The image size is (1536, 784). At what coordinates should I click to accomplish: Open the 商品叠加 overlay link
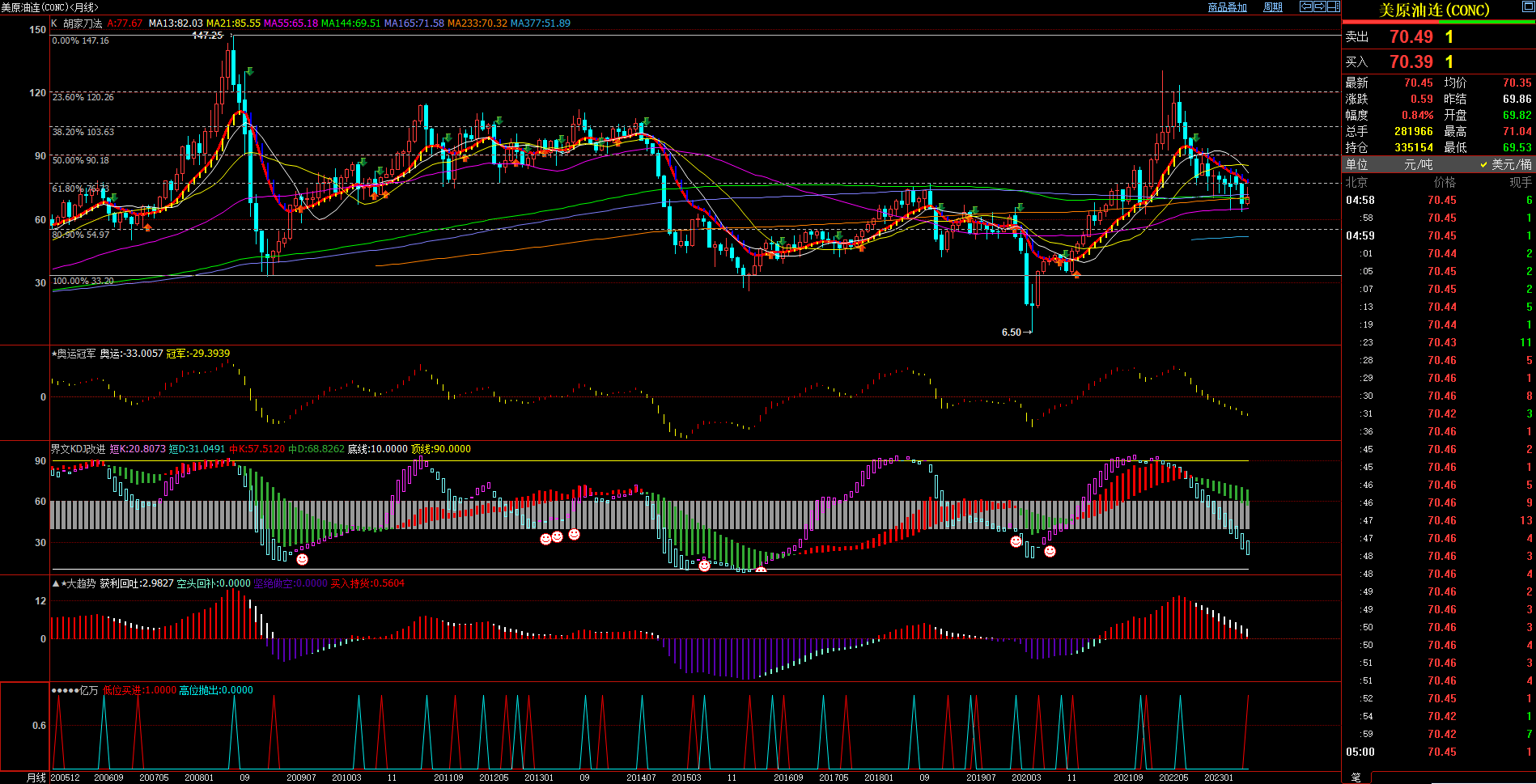click(x=1227, y=7)
